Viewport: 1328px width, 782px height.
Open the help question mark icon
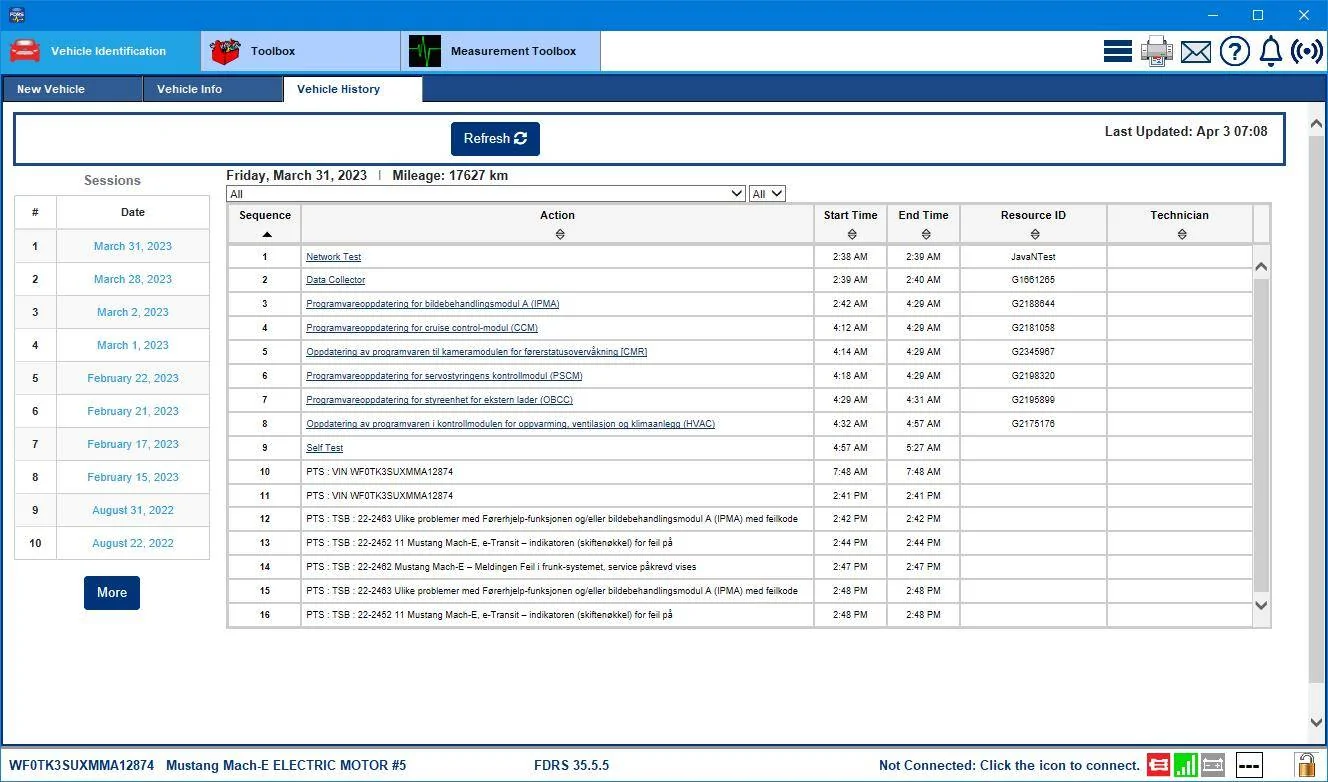1235,51
